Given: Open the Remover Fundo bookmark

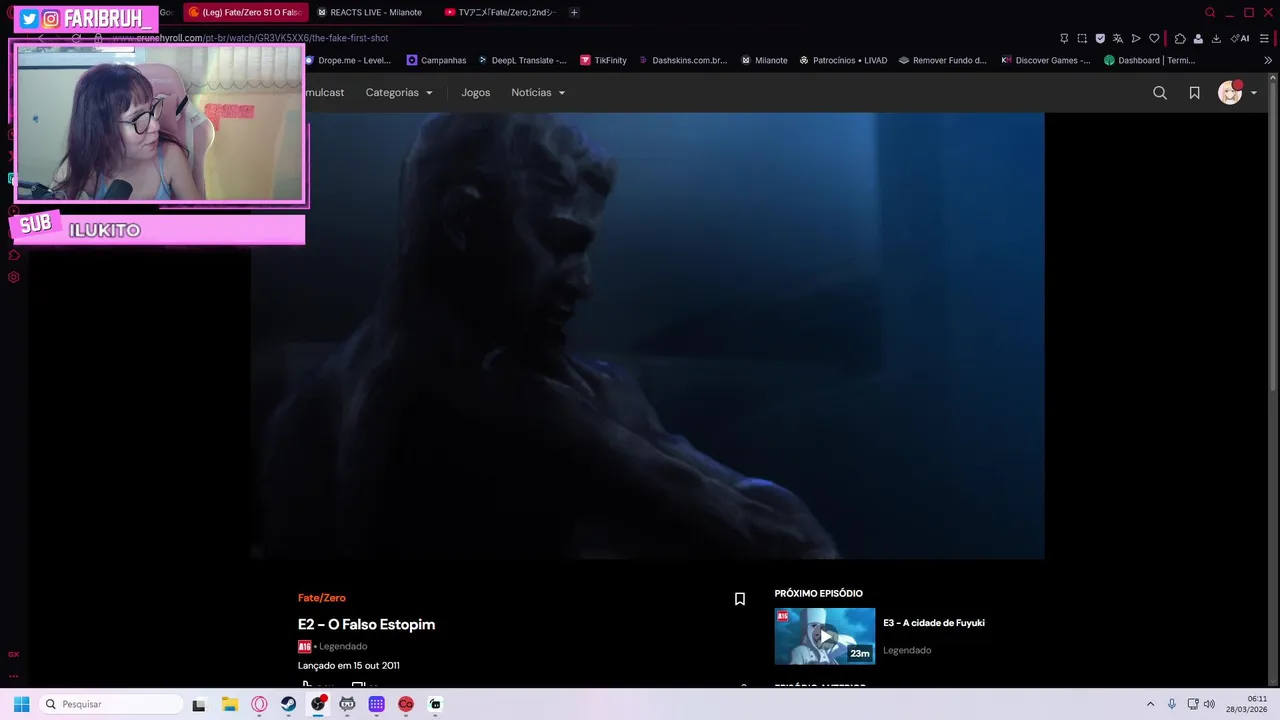Looking at the screenshot, I should click(943, 60).
